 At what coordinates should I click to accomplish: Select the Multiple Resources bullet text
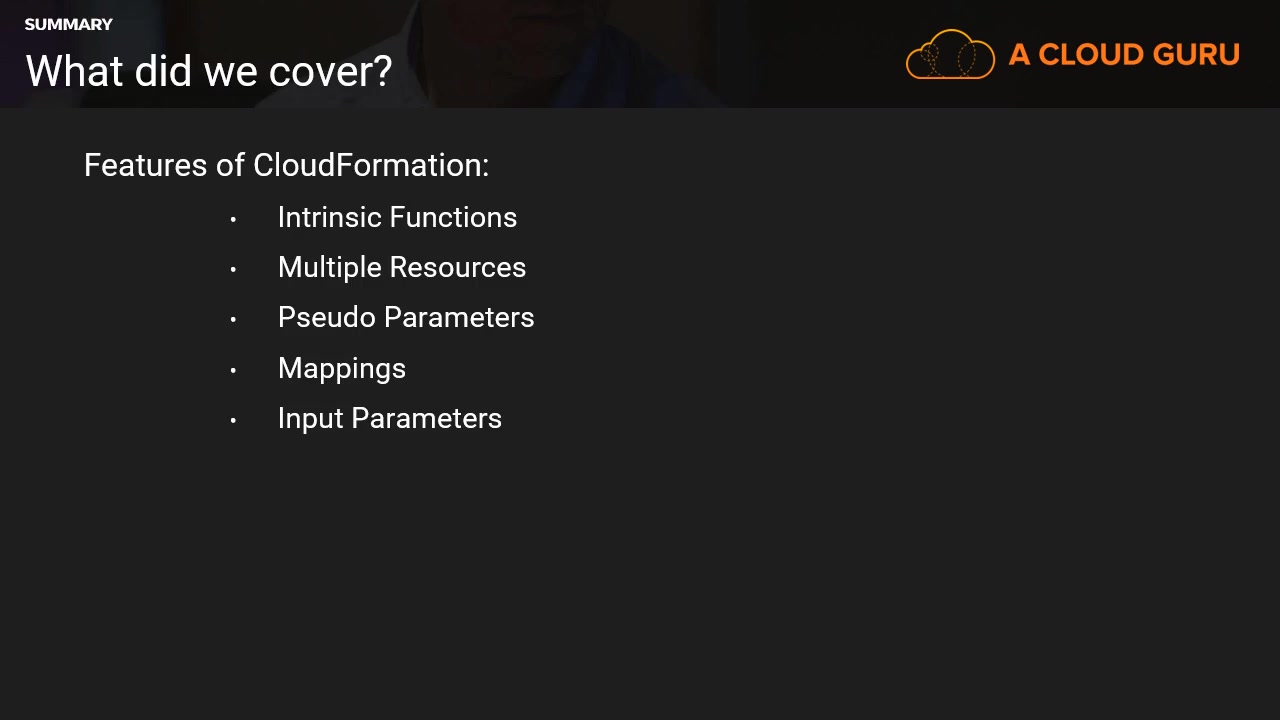(401, 268)
